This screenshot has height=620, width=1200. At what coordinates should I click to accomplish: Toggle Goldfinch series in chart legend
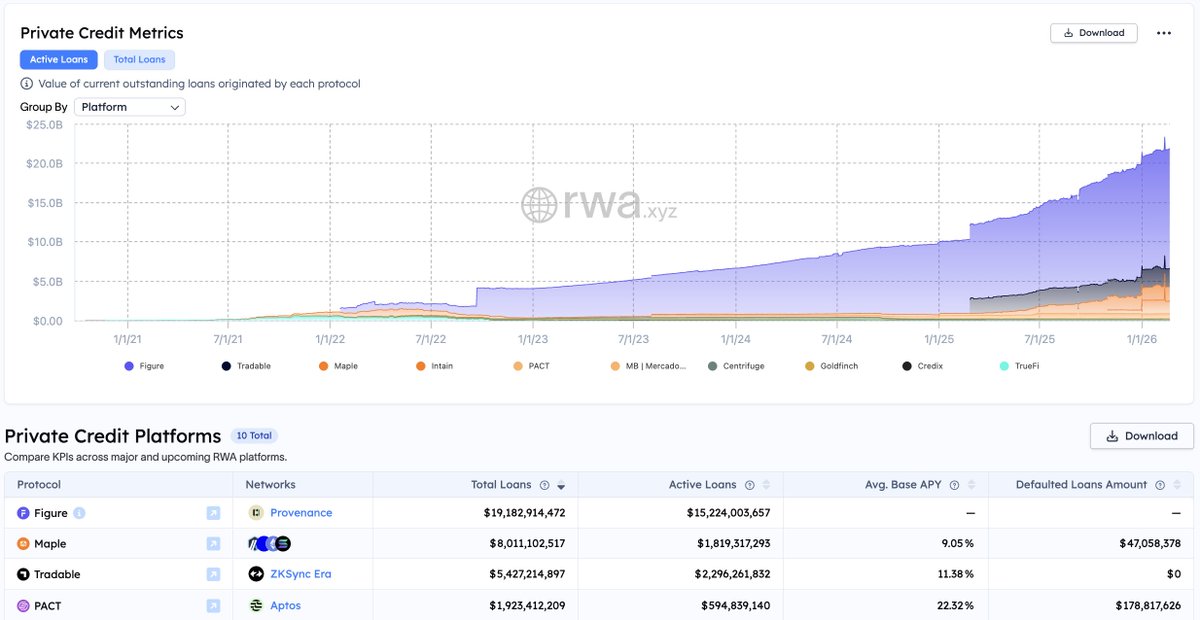(x=832, y=366)
